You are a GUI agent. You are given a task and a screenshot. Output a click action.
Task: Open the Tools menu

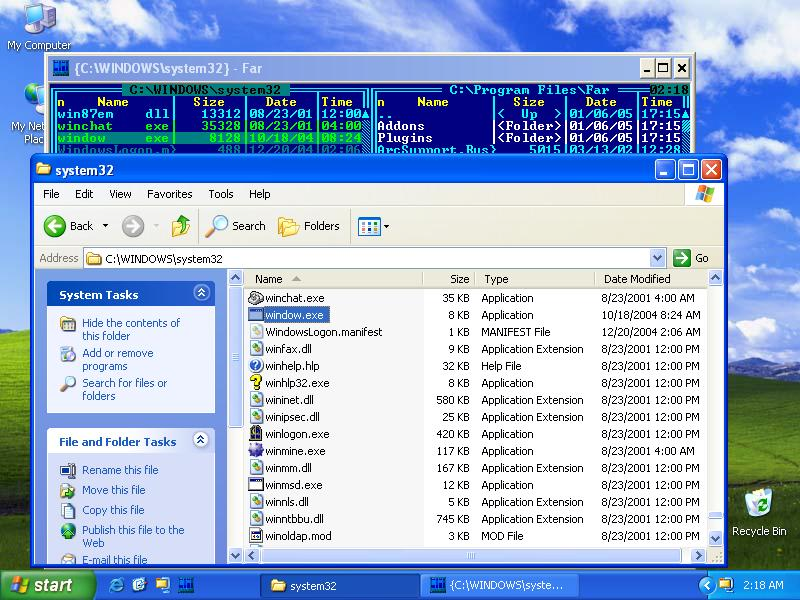pos(220,194)
